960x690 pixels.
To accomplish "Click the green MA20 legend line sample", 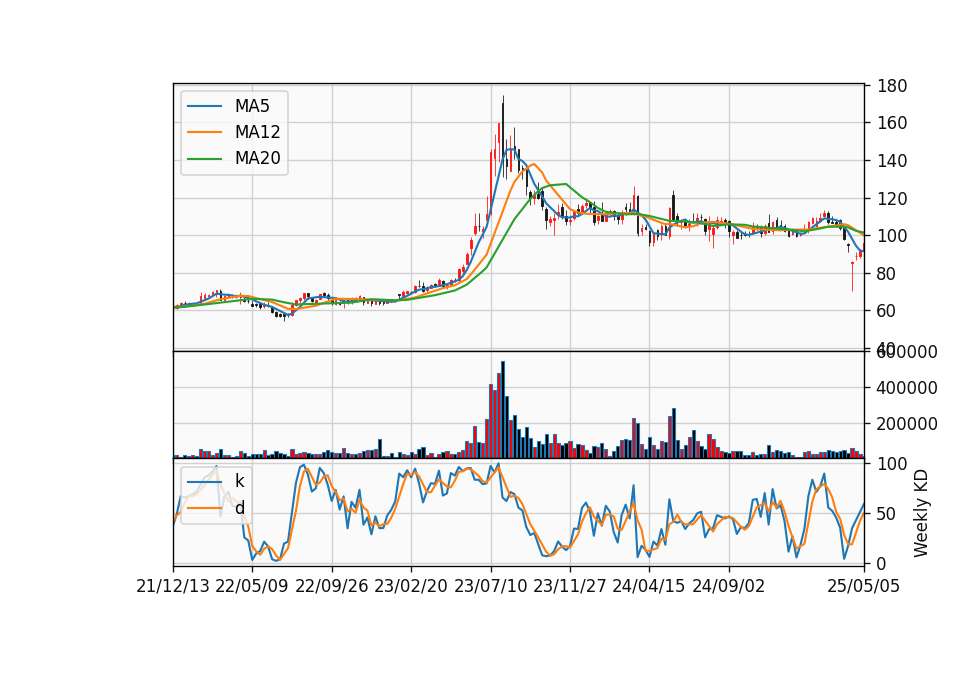I will pos(204,158).
